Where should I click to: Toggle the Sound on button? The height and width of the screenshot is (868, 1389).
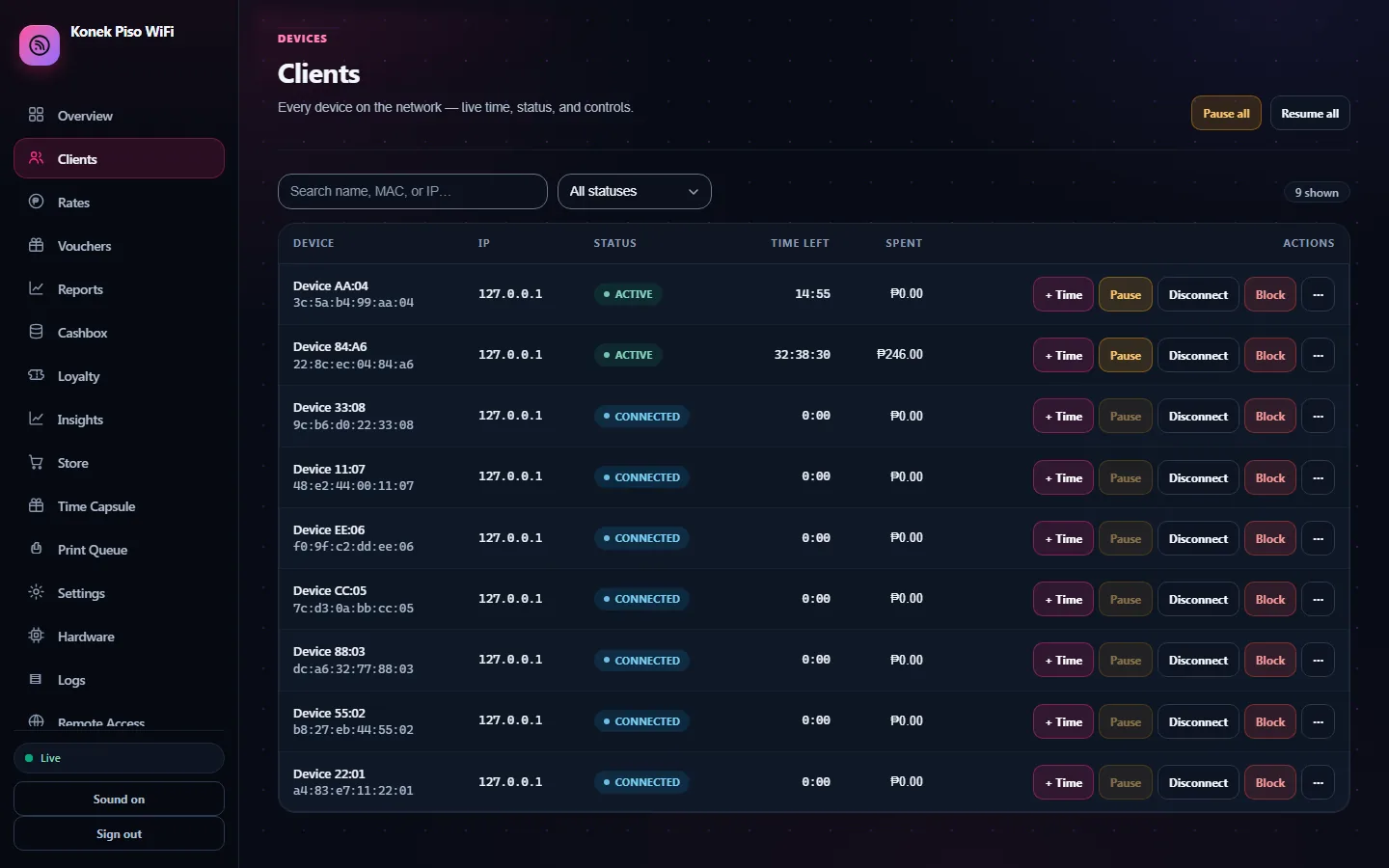(119, 799)
